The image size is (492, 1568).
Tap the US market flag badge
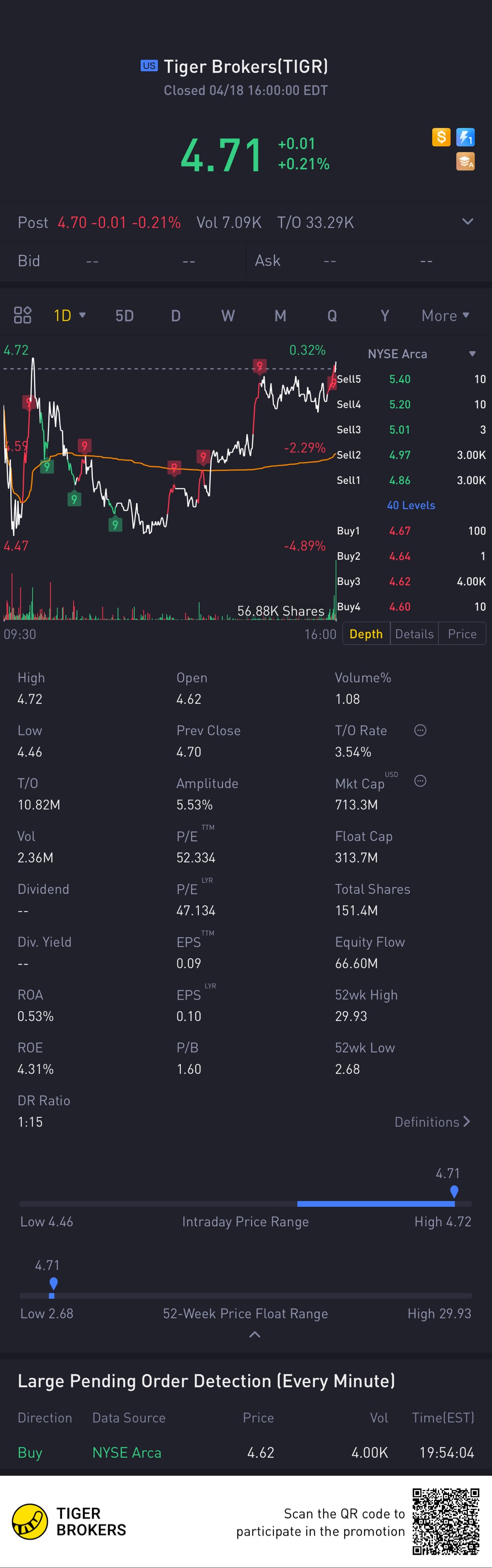coord(149,66)
